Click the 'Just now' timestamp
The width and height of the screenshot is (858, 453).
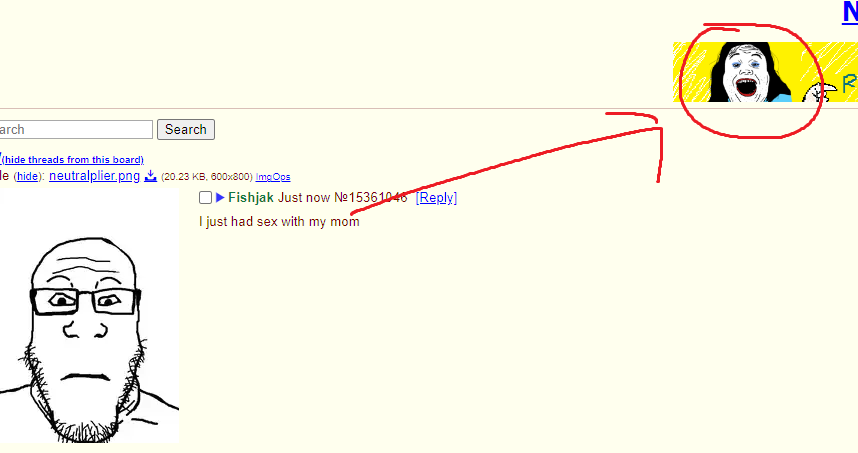[x=304, y=198]
